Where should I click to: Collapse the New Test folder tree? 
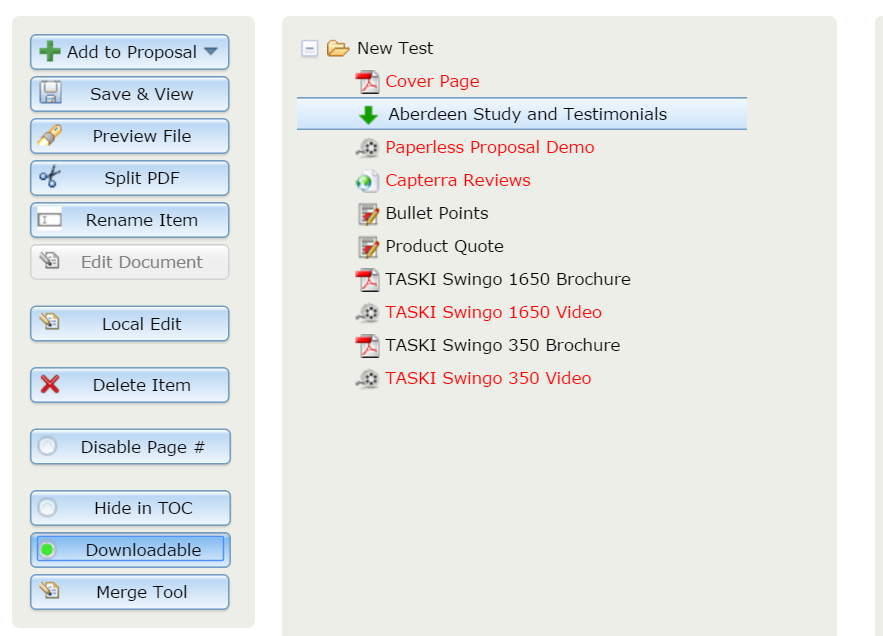(x=309, y=48)
